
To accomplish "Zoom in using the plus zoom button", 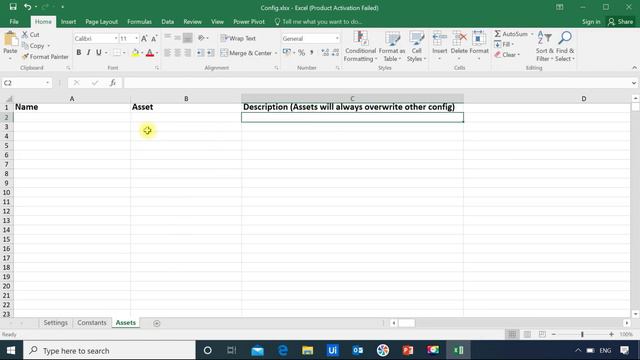I will 611,334.
